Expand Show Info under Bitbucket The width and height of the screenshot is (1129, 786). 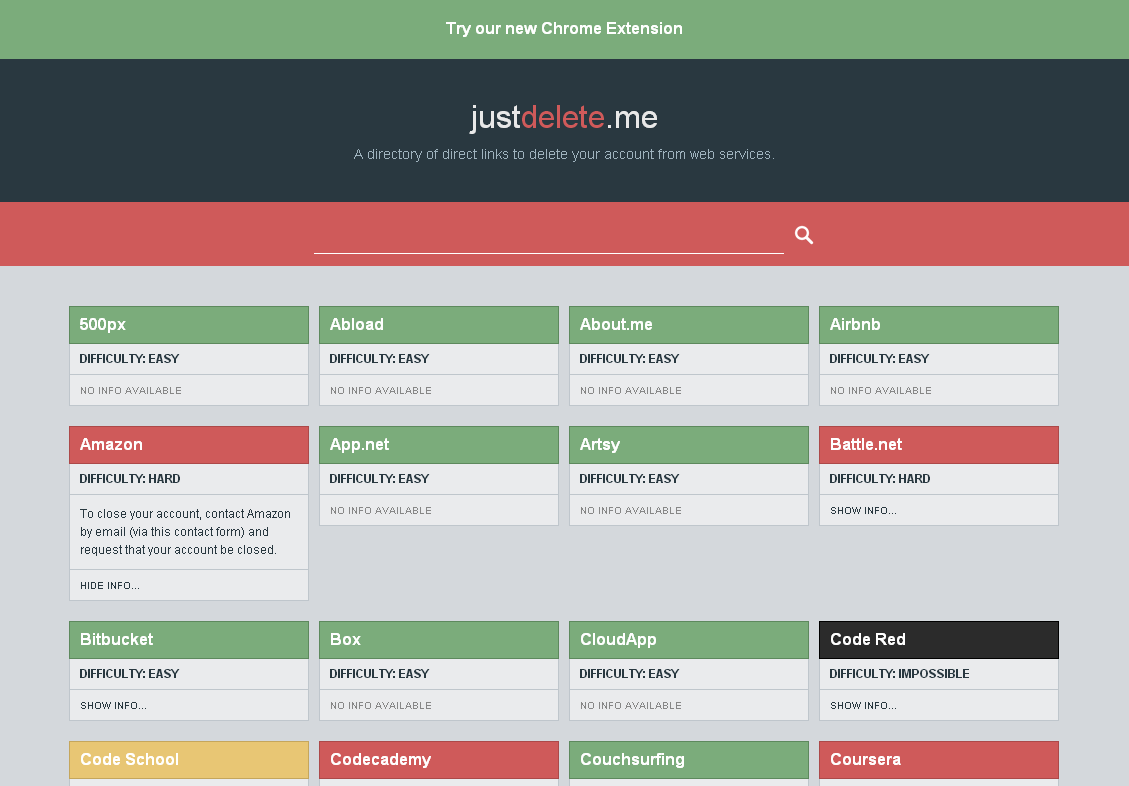pyautogui.click(x=113, y=706)
